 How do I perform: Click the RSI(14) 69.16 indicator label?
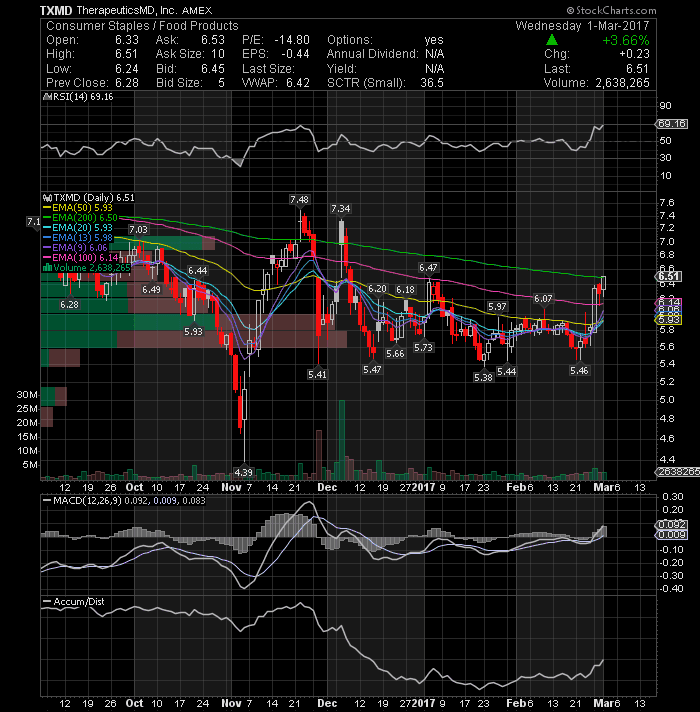click(78, 97)
